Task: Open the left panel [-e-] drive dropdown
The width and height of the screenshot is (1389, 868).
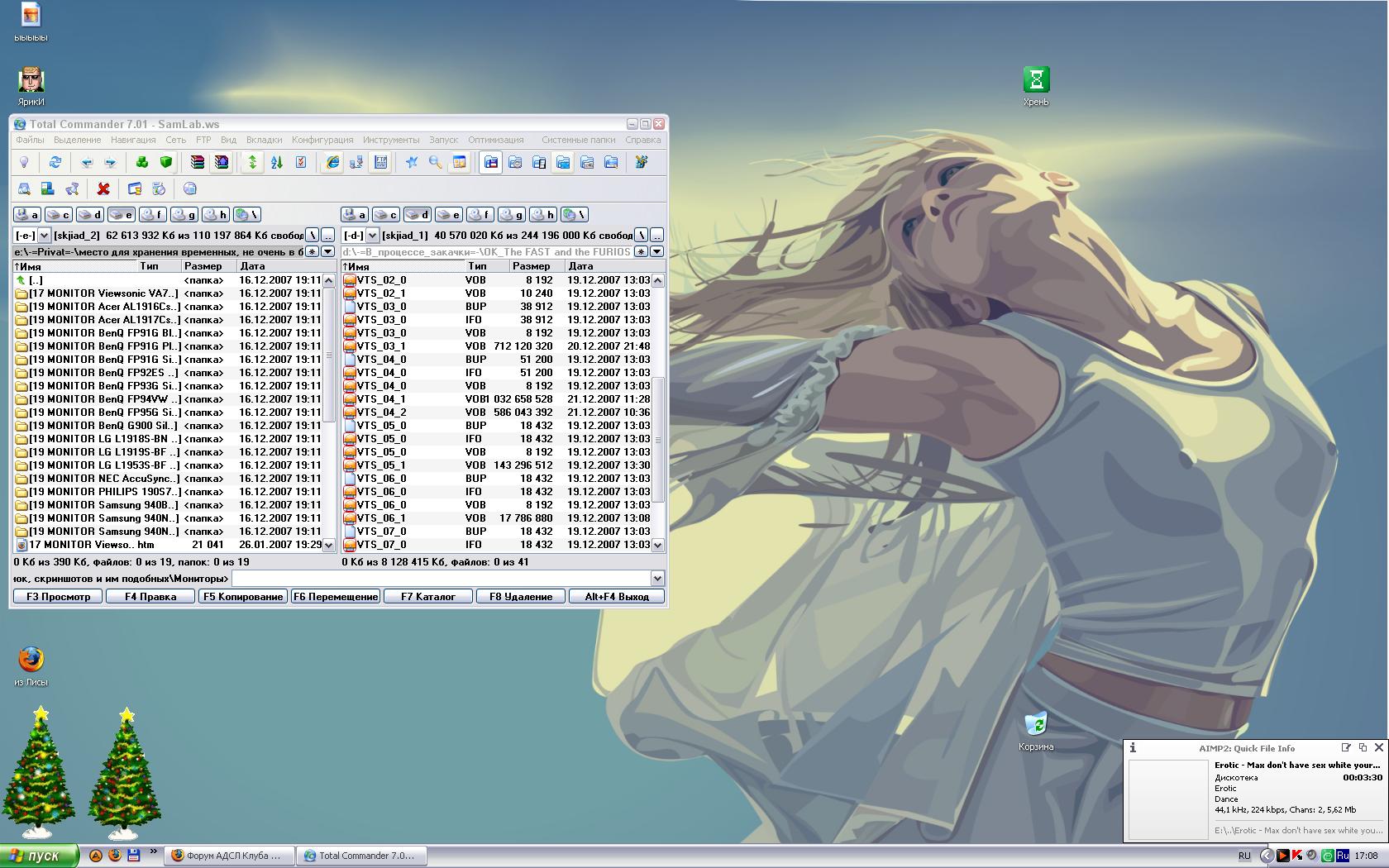Action: coord(45,236)
